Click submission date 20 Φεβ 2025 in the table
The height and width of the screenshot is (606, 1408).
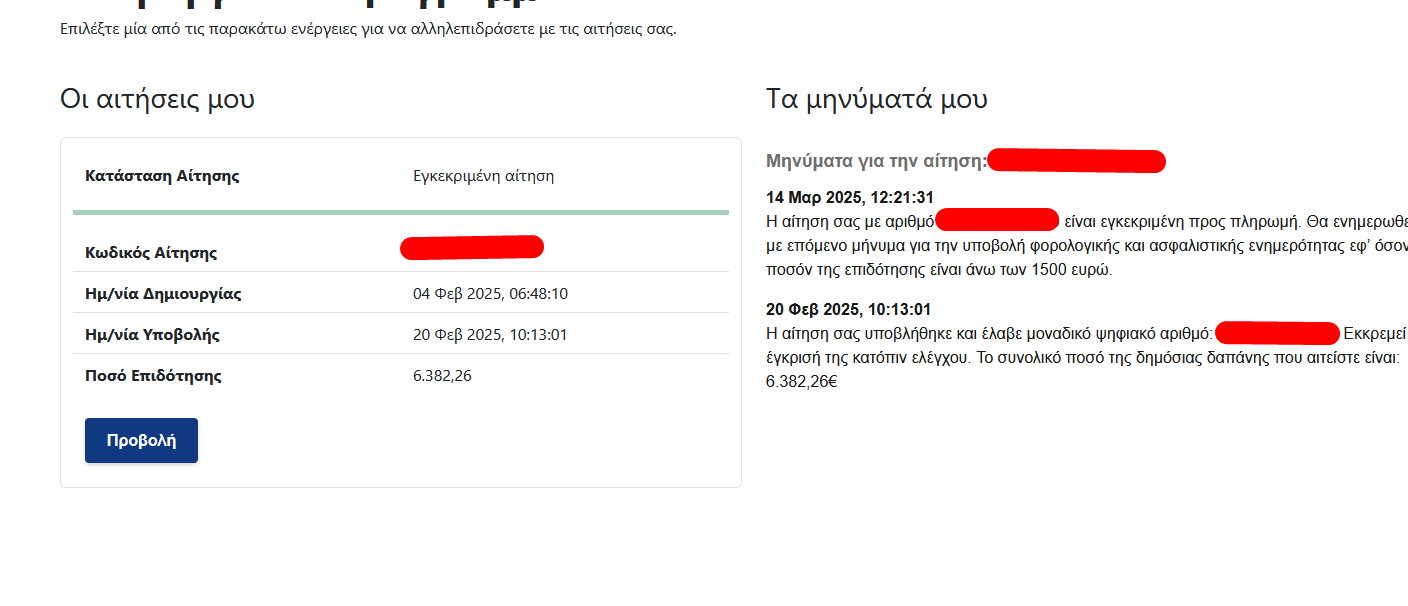pos(490,335)
